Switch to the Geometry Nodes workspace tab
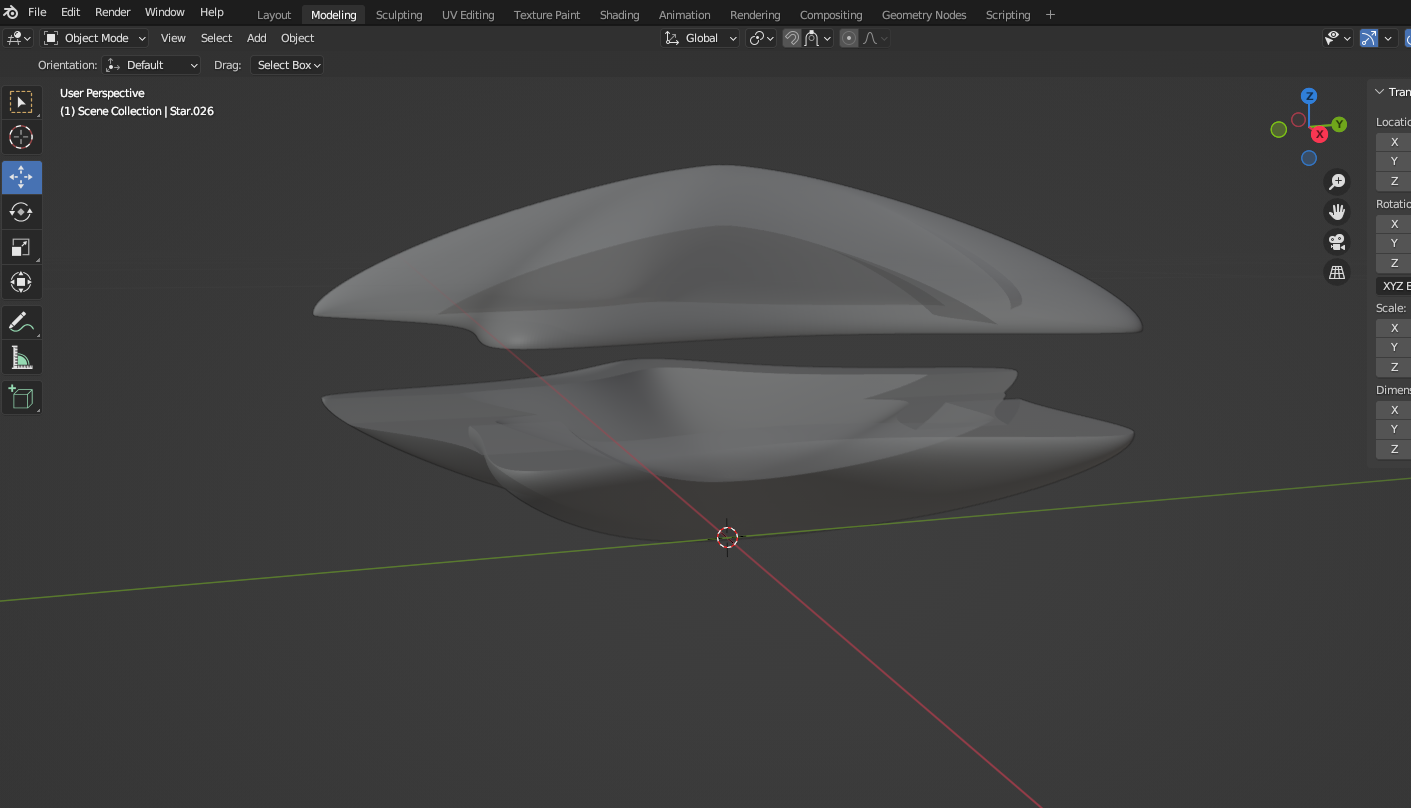Image resolution: width=1411 pixels, height=808 pixels. tap(924, 15)
